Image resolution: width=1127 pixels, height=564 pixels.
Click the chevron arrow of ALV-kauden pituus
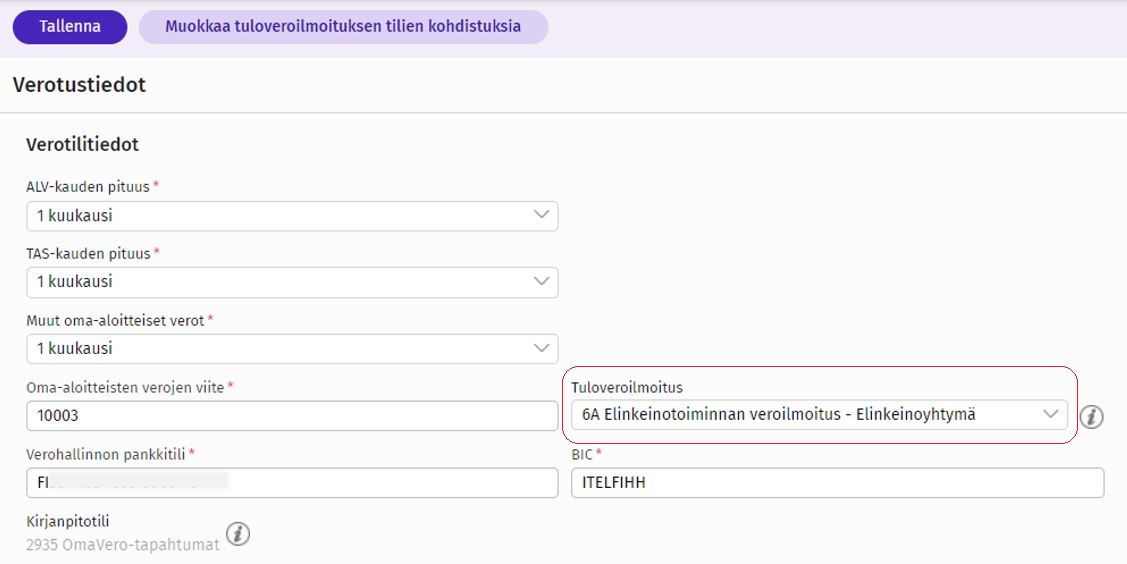[542, 215]
